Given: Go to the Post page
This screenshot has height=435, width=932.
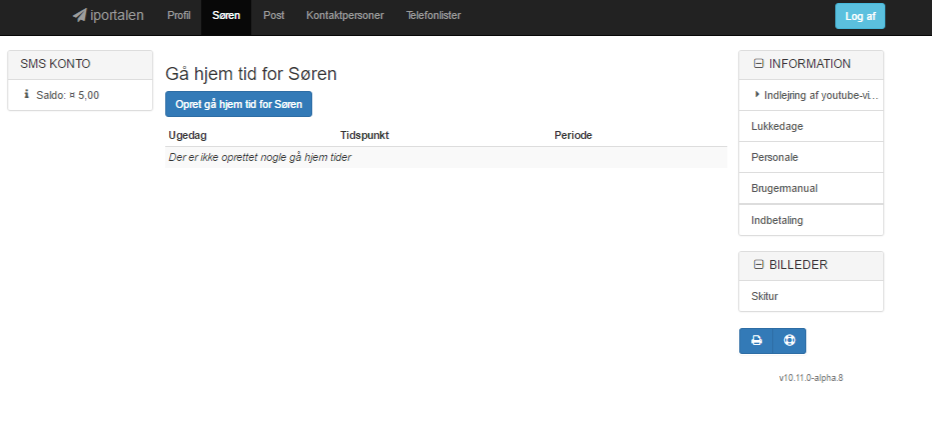Looking at the screenshot, I should coord(273,16).
